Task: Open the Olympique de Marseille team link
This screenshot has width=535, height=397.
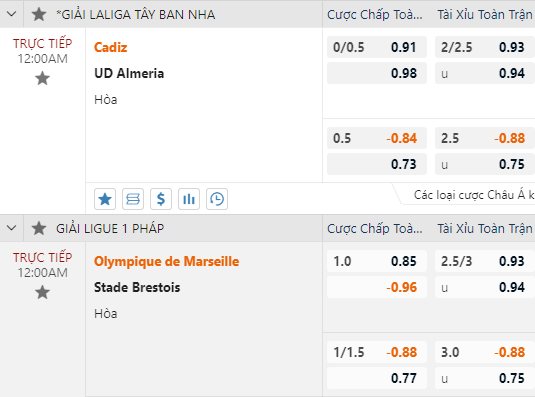Action: click(167, 261)
